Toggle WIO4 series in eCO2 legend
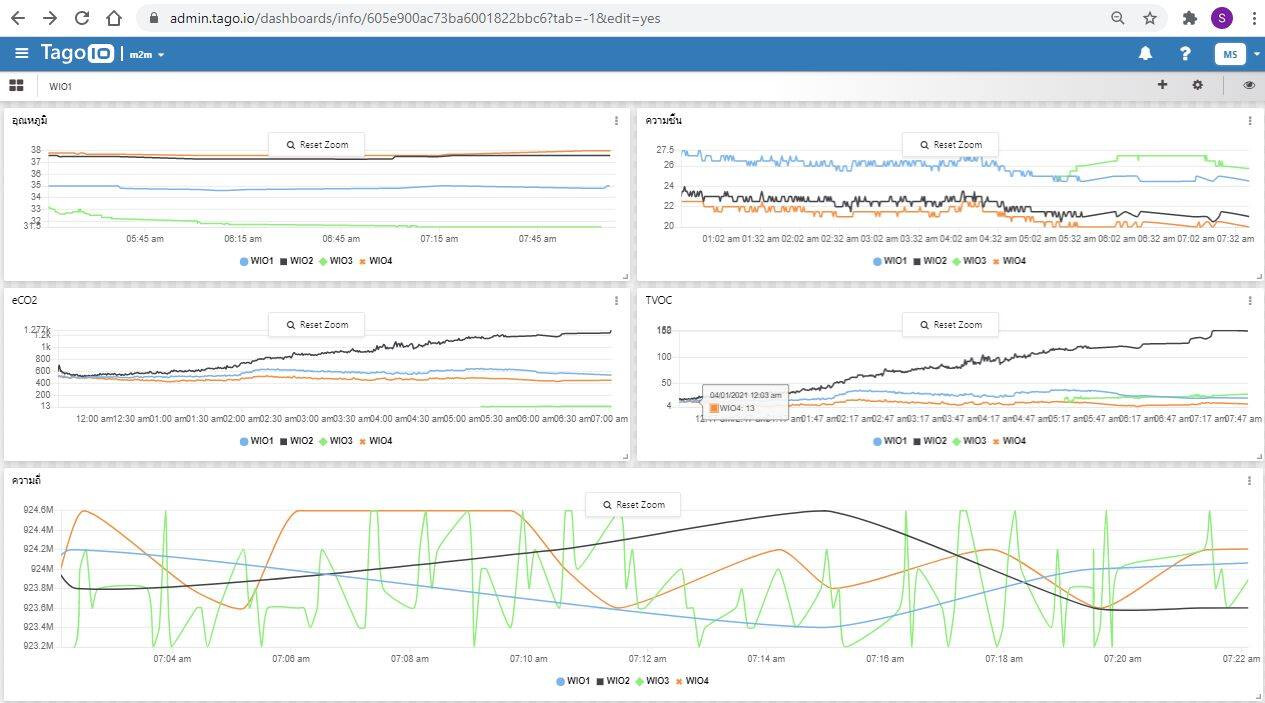Screen dimensions: 1265x703 pyautogui.click(x=376, y=441)
